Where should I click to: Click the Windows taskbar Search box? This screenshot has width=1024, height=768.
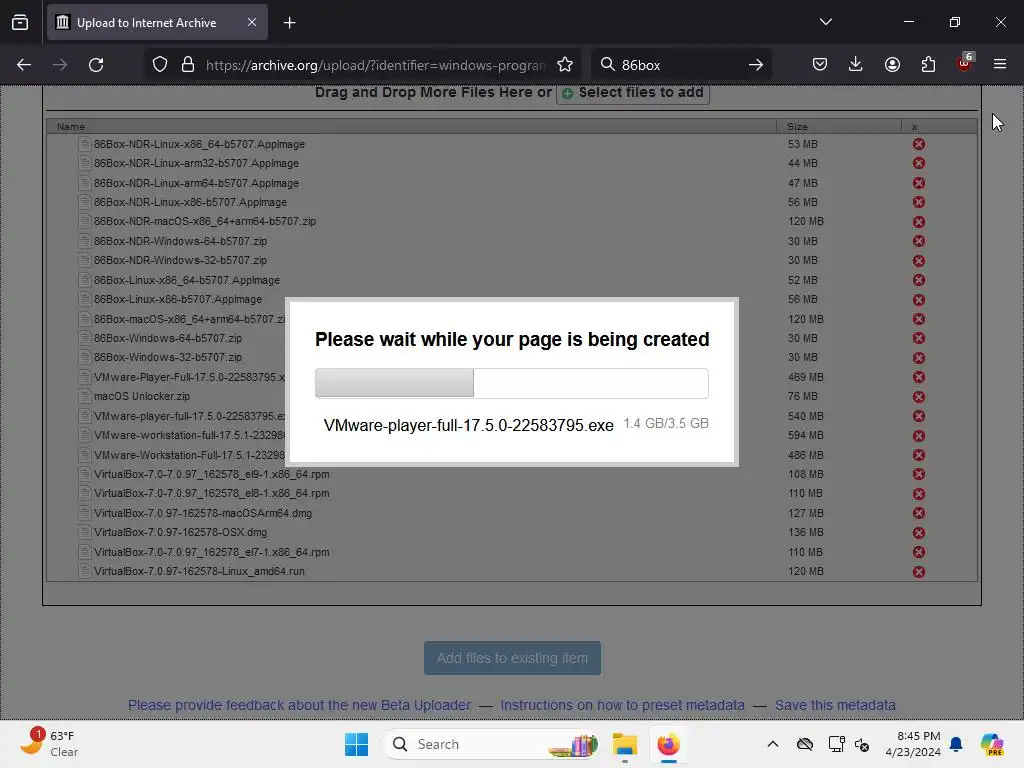click(491, 744)
